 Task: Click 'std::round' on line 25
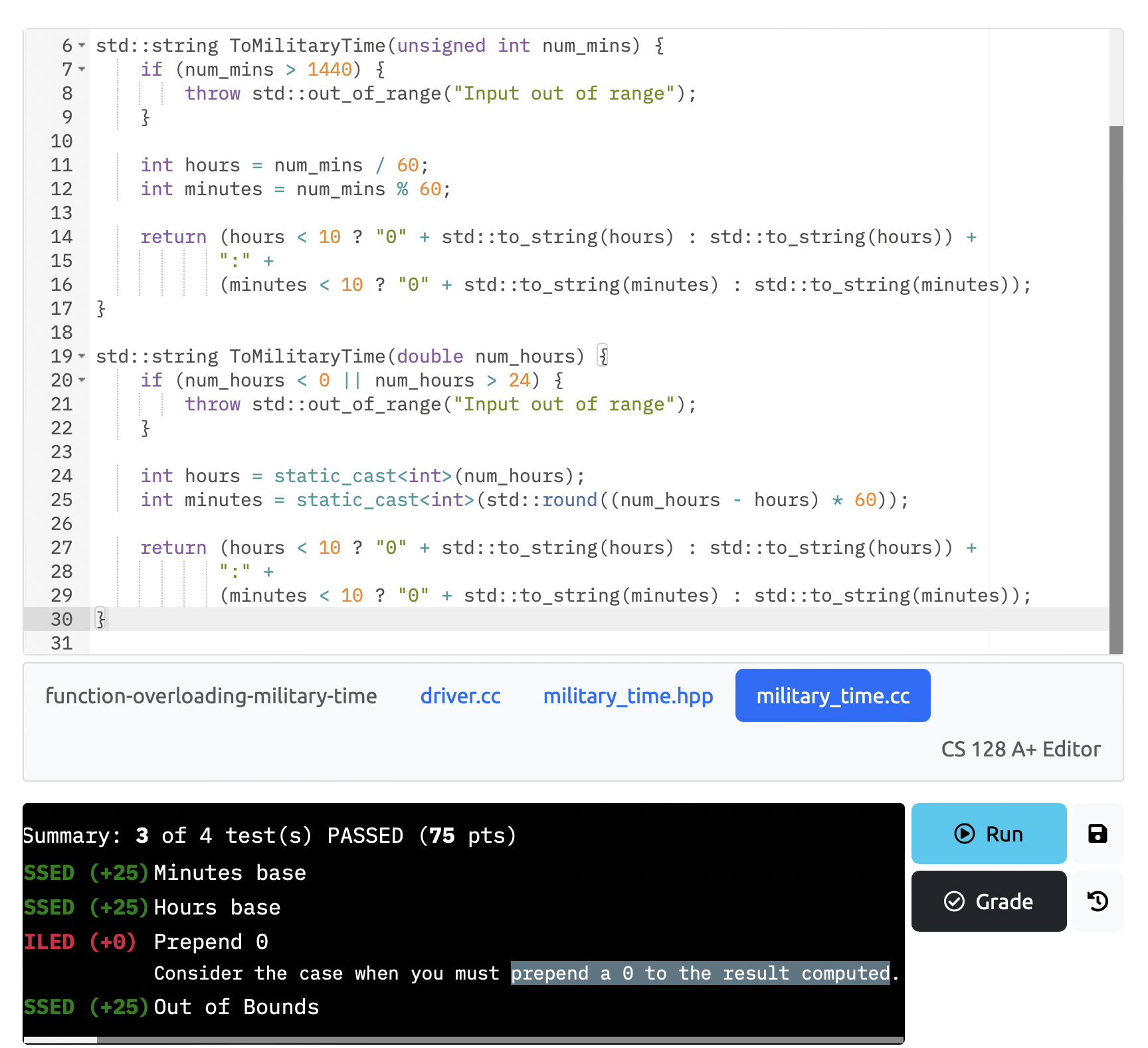(541, 499)
